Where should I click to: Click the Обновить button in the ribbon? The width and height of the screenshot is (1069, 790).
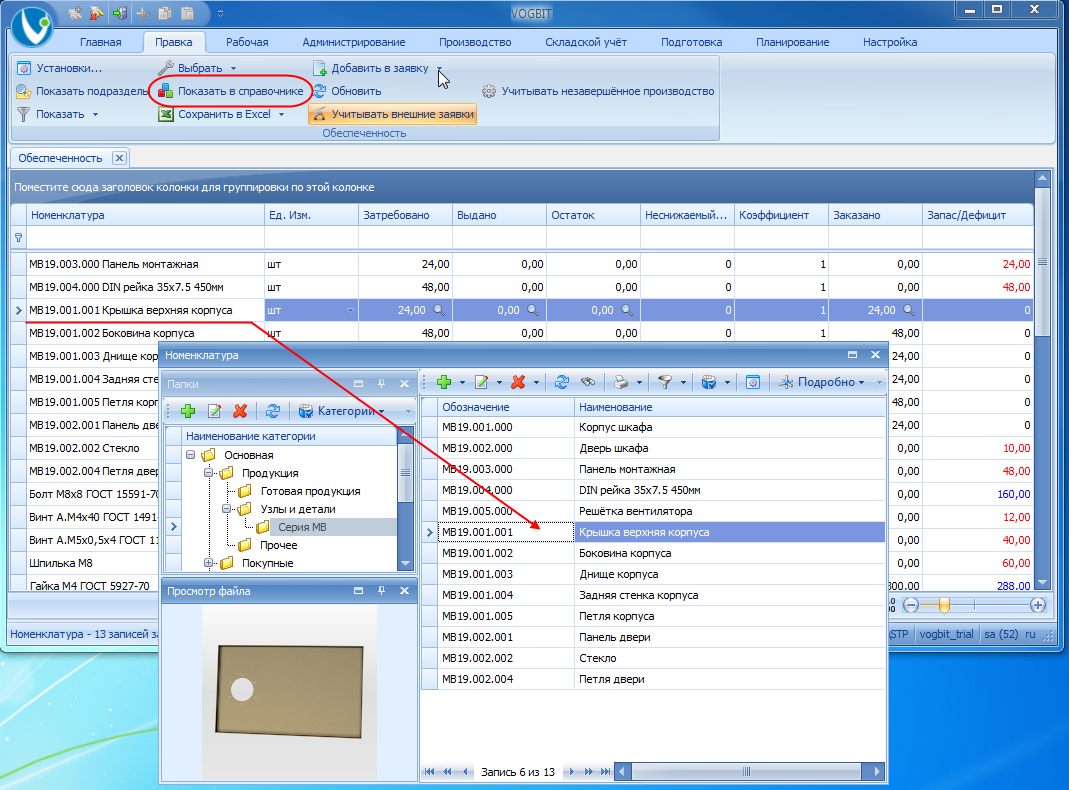[347, 91]
